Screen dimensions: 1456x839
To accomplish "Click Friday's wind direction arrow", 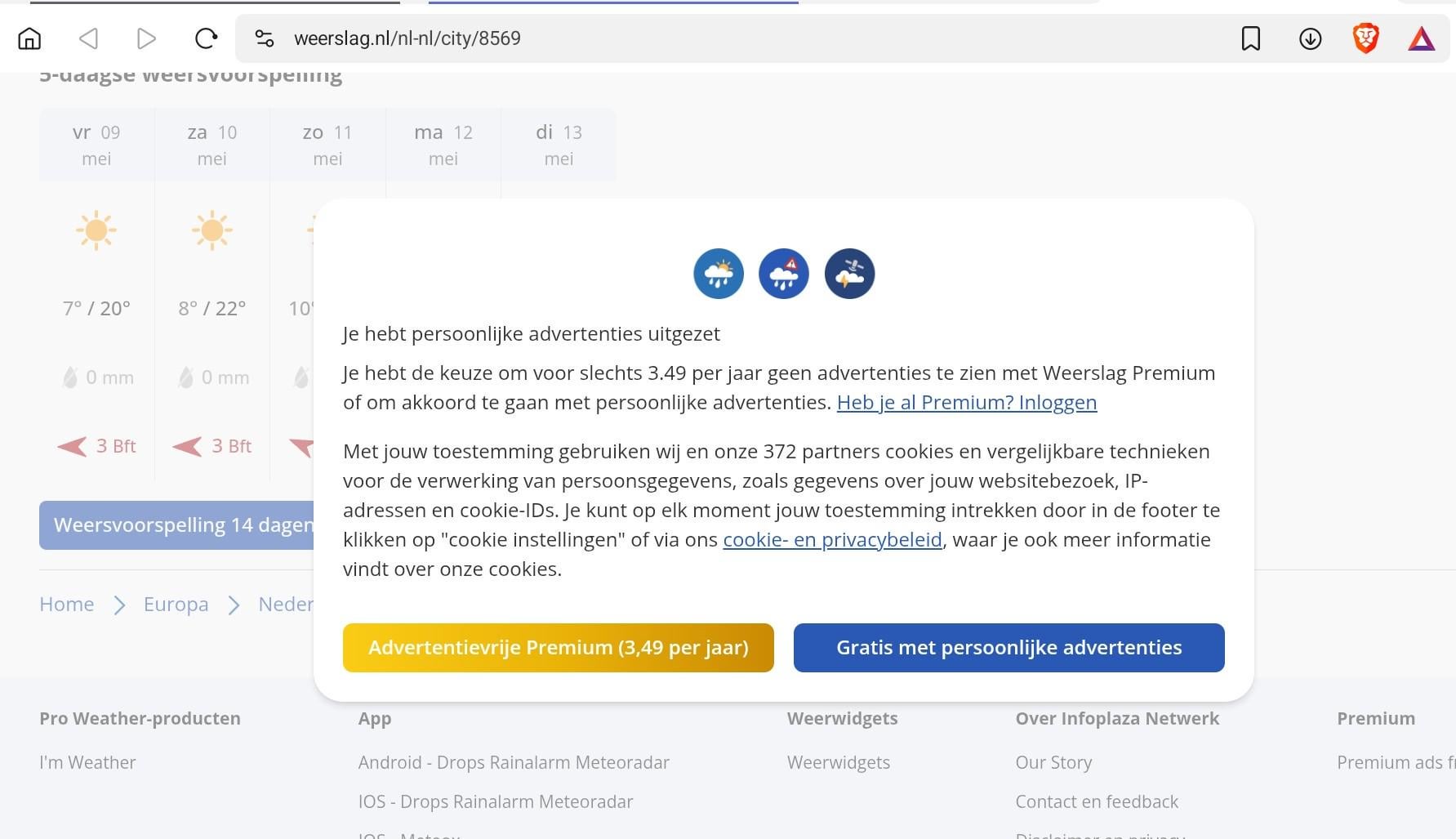I will click(72, 446).
